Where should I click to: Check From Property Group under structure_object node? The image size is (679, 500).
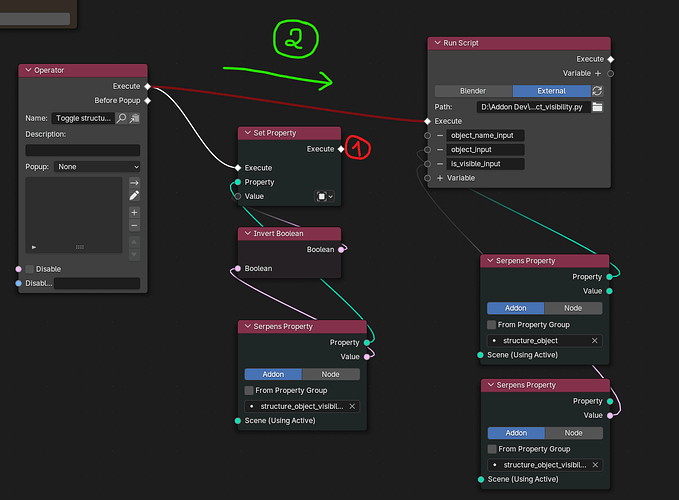pos(492,324)
